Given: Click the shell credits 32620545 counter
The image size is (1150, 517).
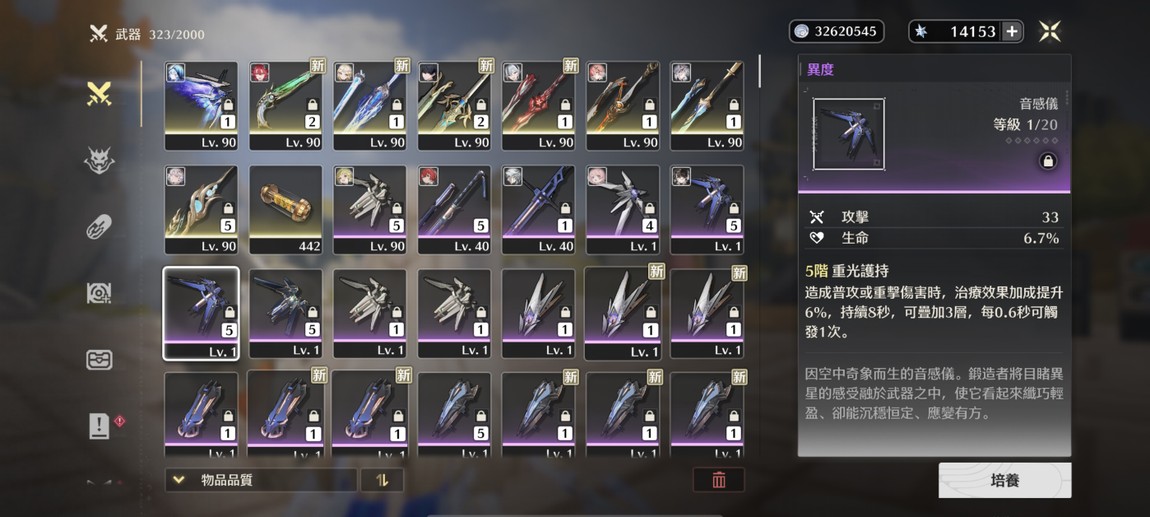Looking at the screenshot, I should [x=836, y=31].
